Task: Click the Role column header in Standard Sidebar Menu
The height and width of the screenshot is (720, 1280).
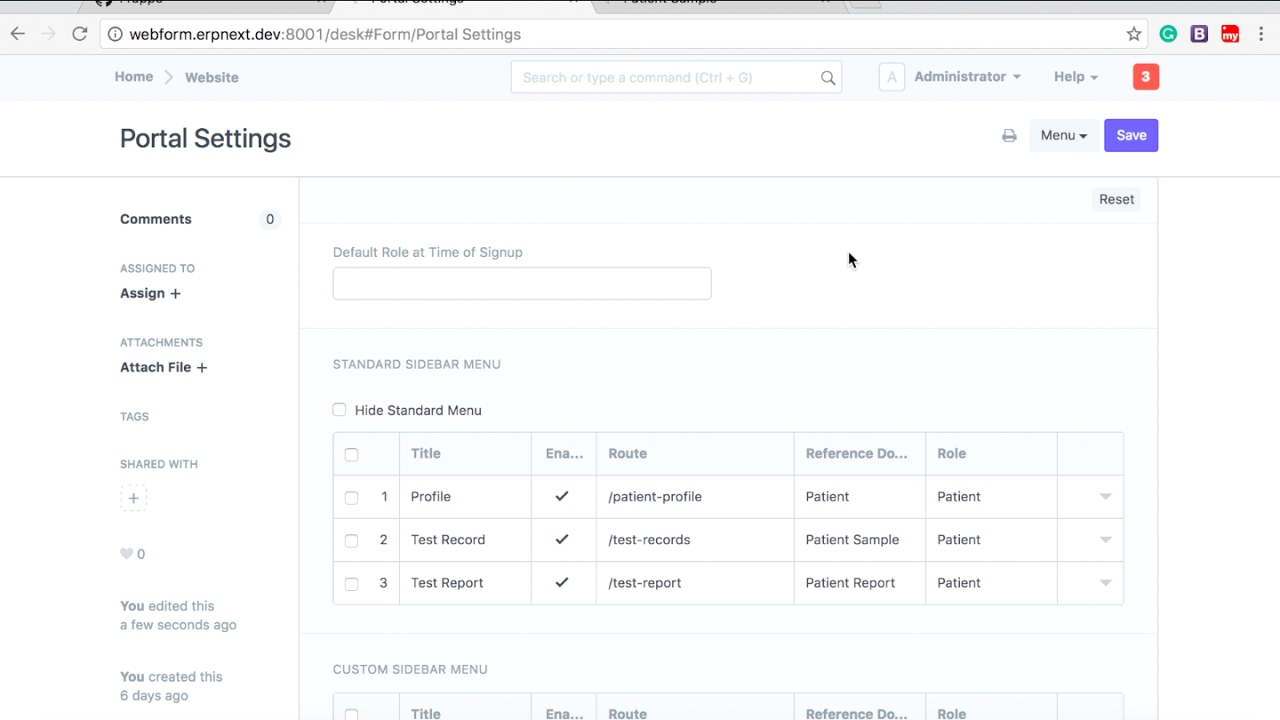Action: pyautogui.click(x=991, y=453)
